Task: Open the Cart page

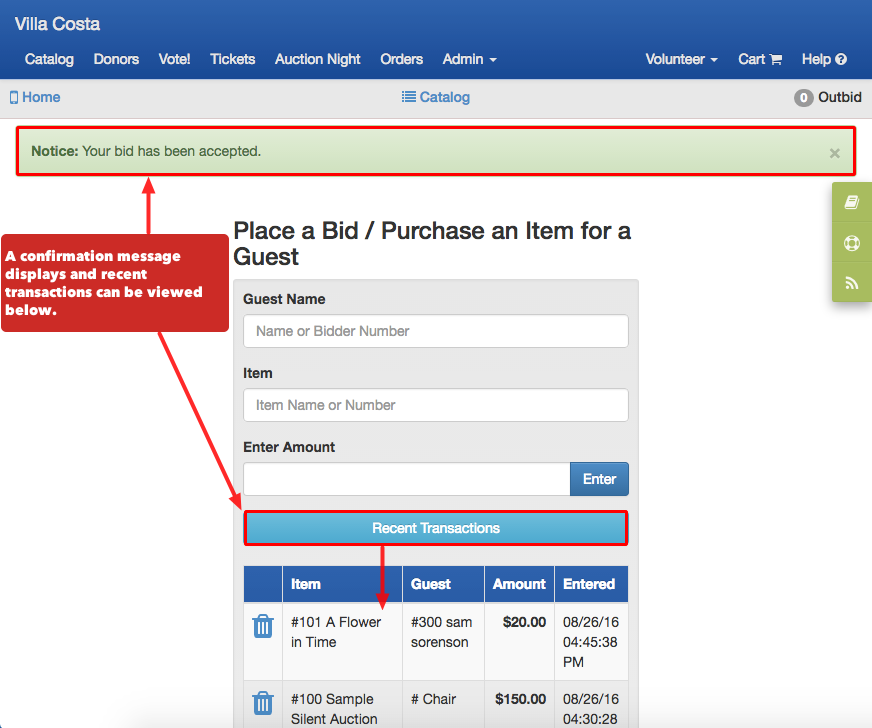Action: point(760,59)
